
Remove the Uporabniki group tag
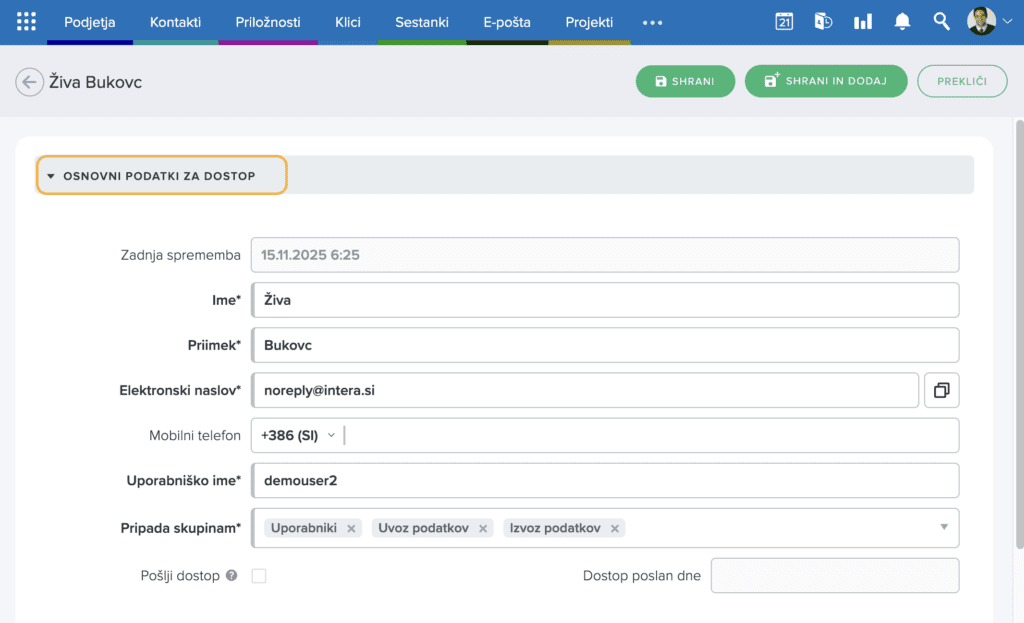click(351, 529)
